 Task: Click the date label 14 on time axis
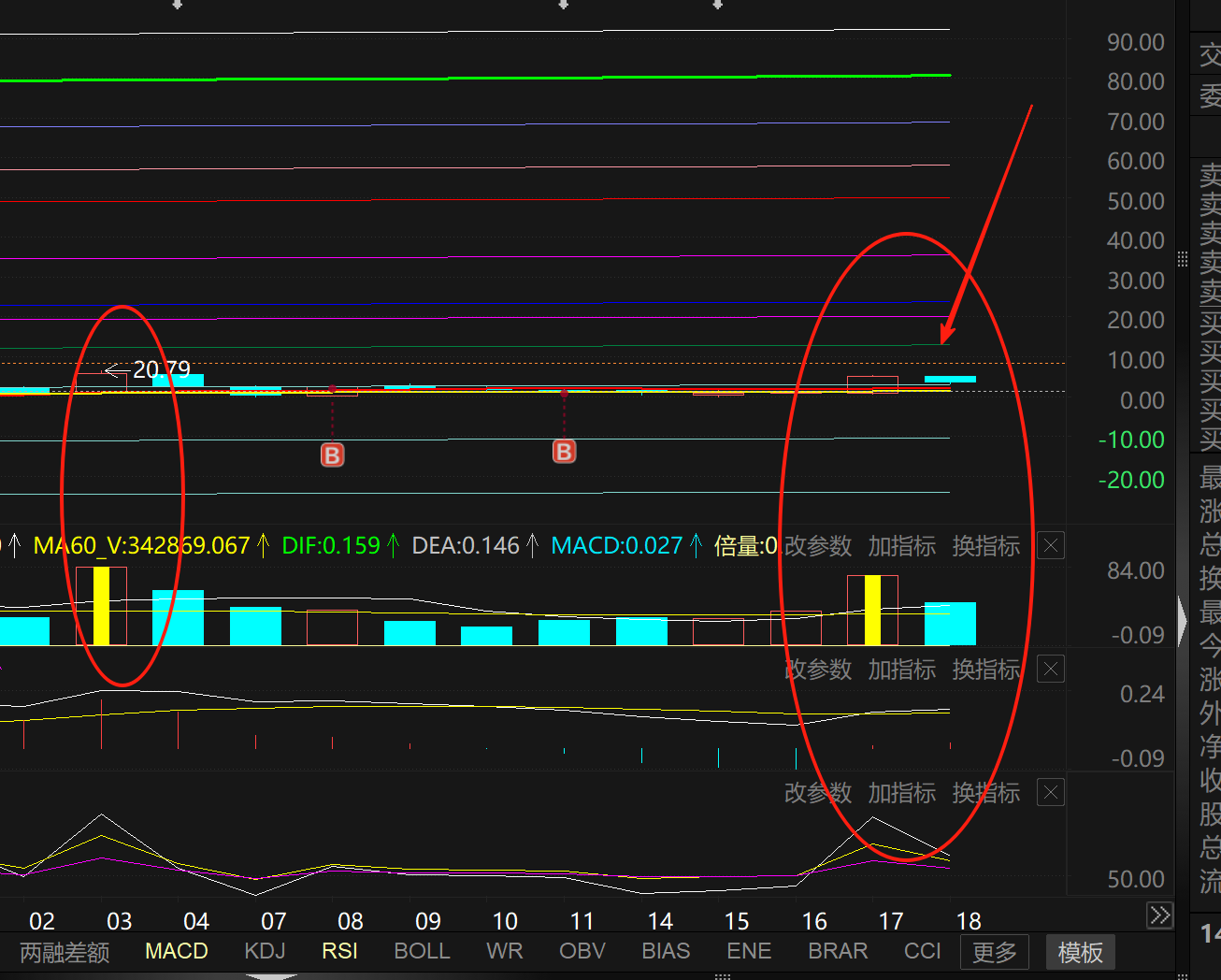tap(660, 921)
